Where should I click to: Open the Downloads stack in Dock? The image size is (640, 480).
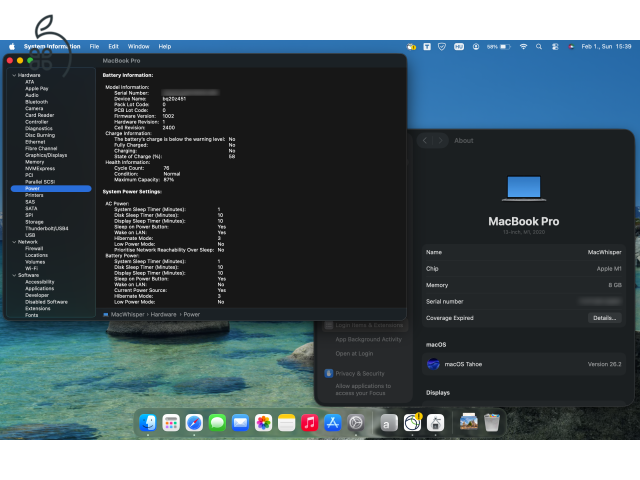(x=469, y=422)
